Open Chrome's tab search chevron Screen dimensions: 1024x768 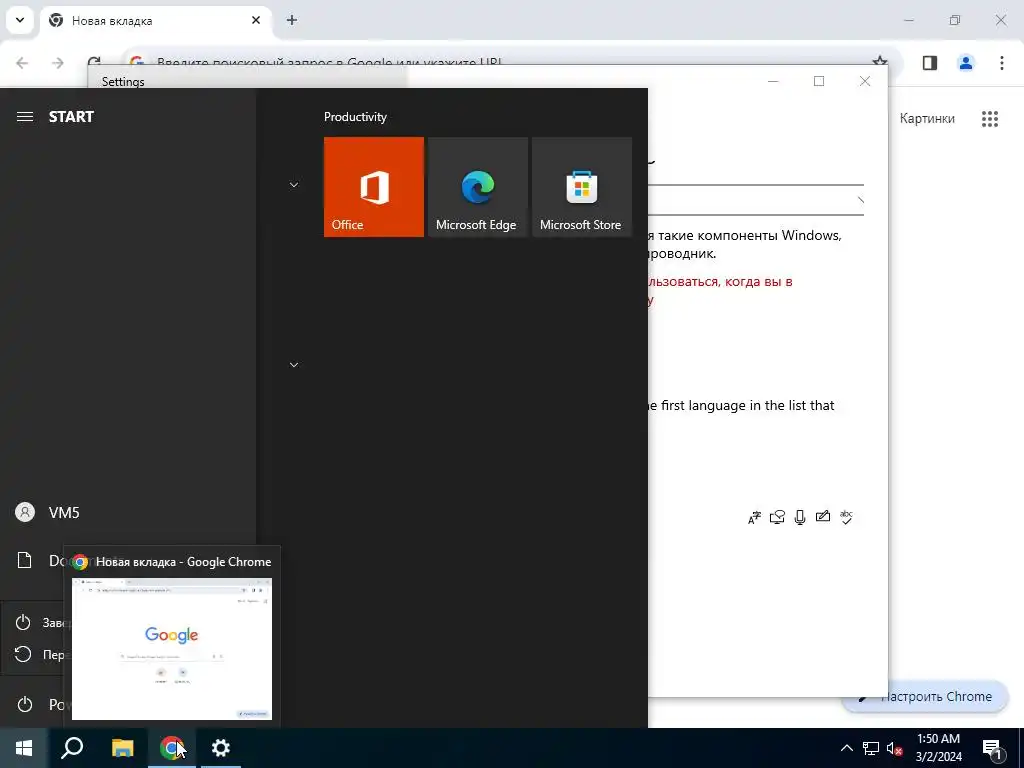[x=20, y=20]
